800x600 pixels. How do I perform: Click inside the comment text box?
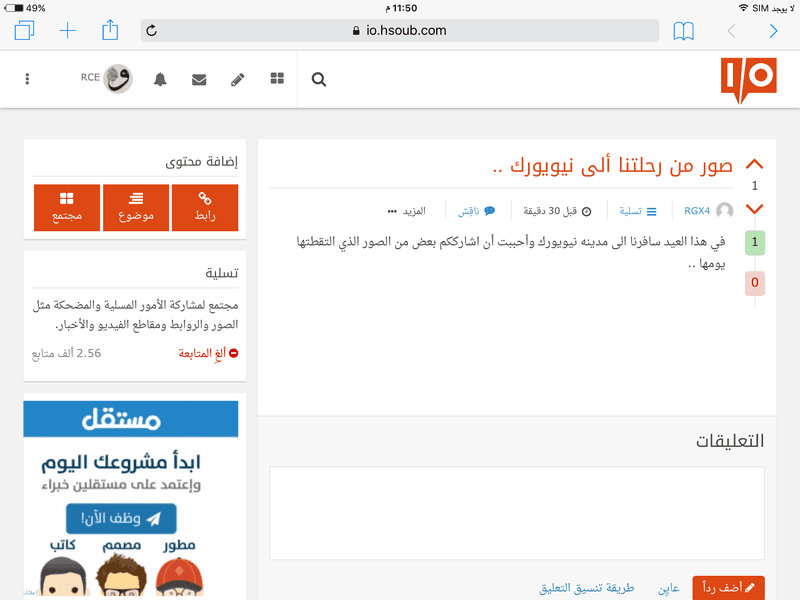[517, 513]
